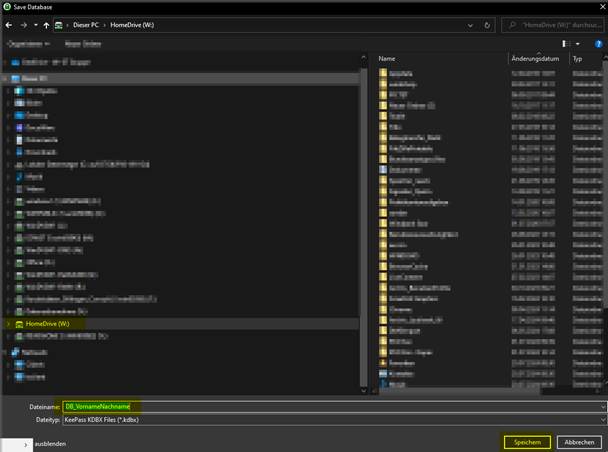Click the Abbrechen button
Viewport: 608px width, 452px height.
click(579, 442)
